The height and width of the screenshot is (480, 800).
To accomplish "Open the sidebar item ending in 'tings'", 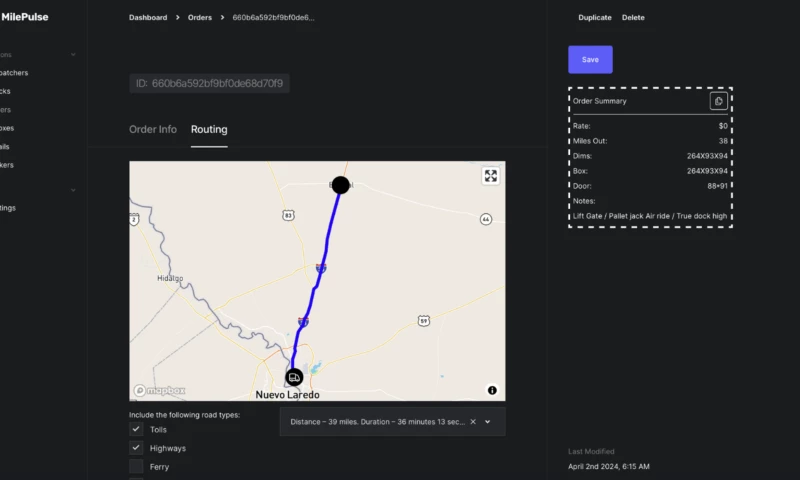I will tap(8, 208).
